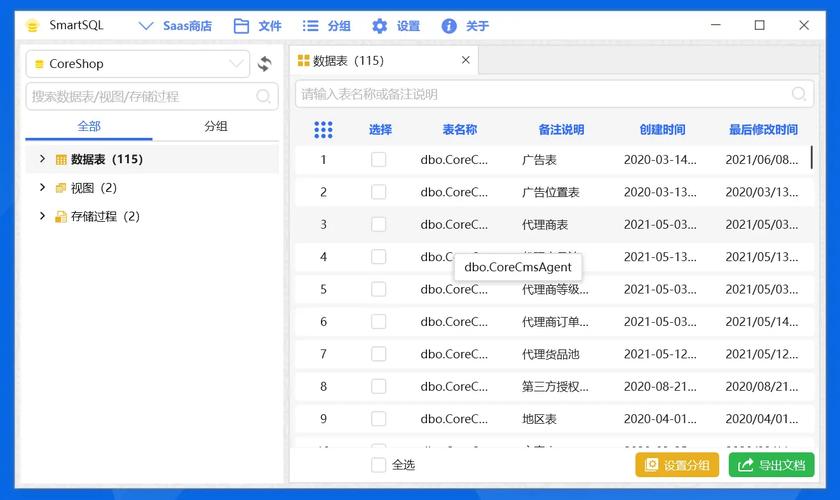Viewport: 840px width, 500px height.
Task: Check the checkbox in row 6 代理商订单
Action: pyautogui.click(x=379, y=322)
